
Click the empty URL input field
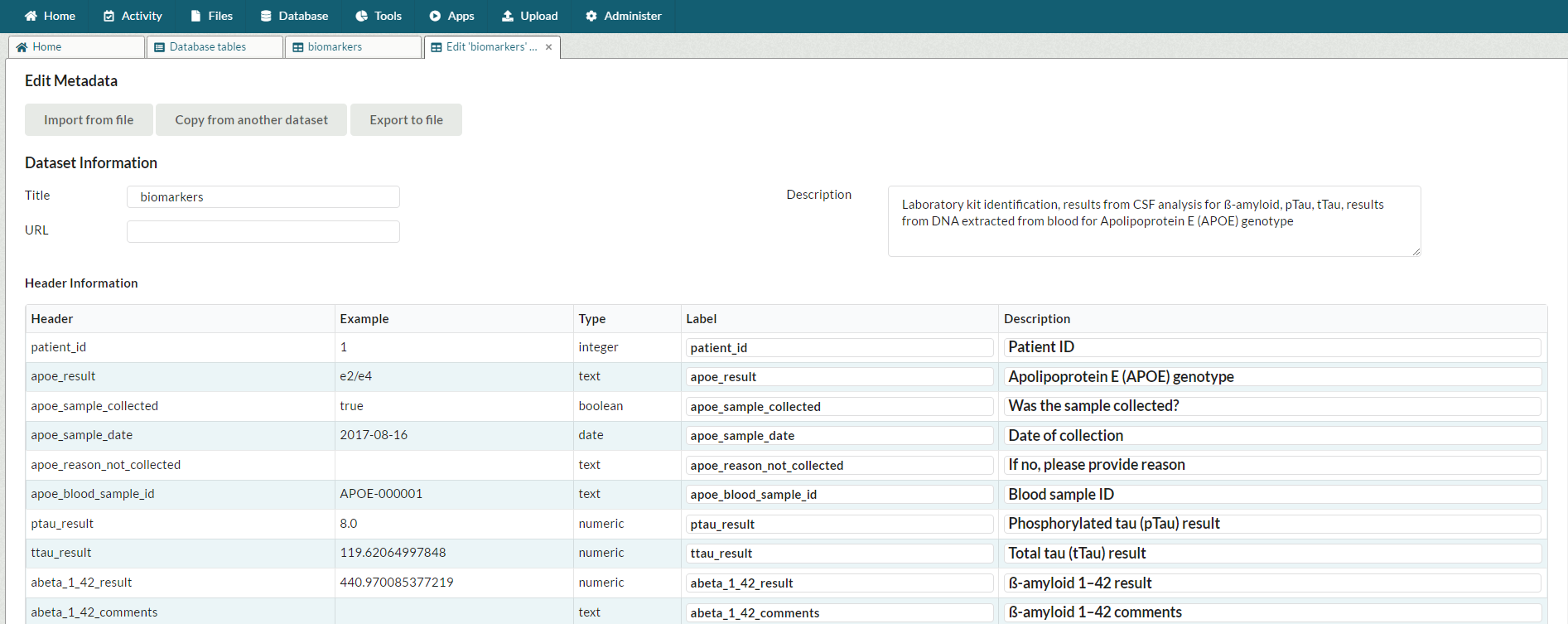pos(263,231)
